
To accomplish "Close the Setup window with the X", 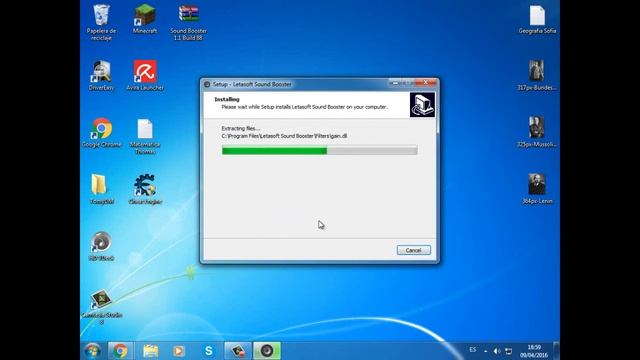I will point(426,82).
